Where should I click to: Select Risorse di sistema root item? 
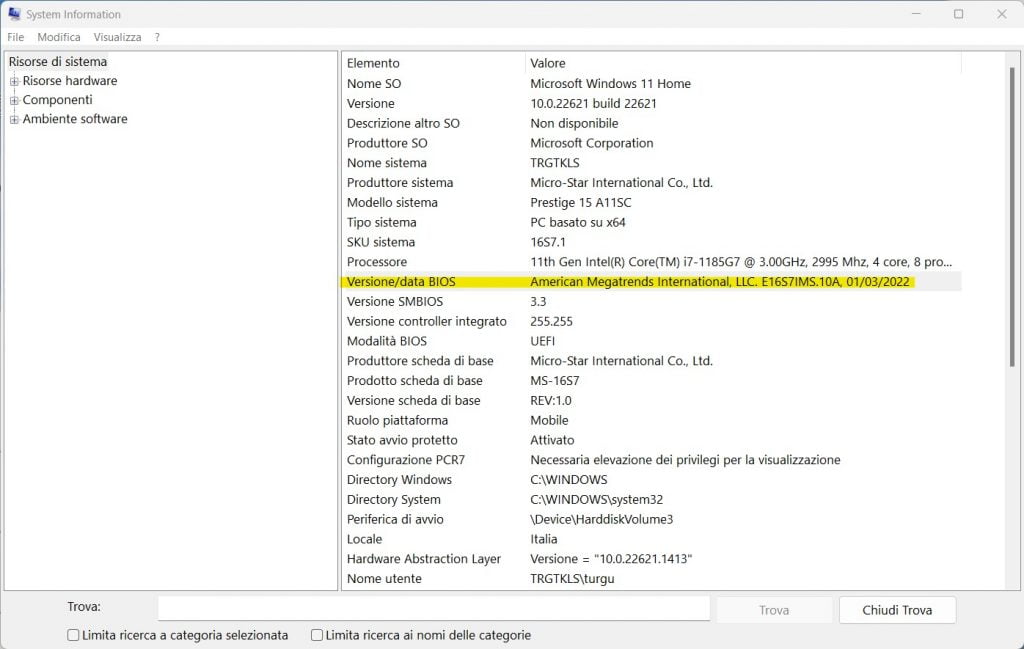[x=57, y=62]
